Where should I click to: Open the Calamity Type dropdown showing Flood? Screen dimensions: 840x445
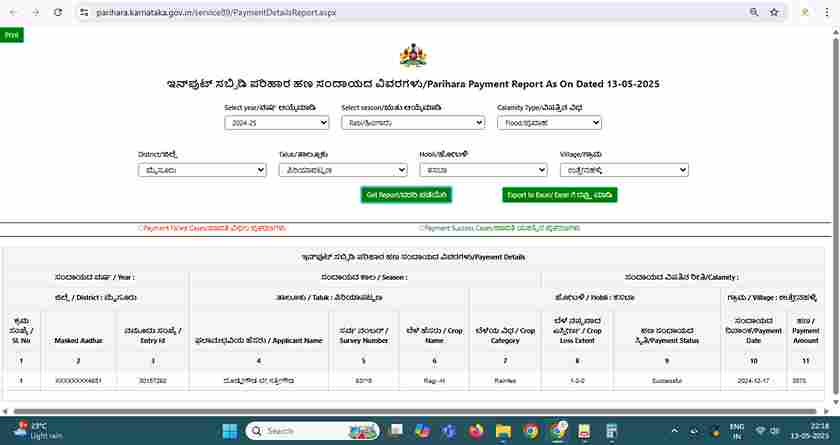(x=549, y=123)
